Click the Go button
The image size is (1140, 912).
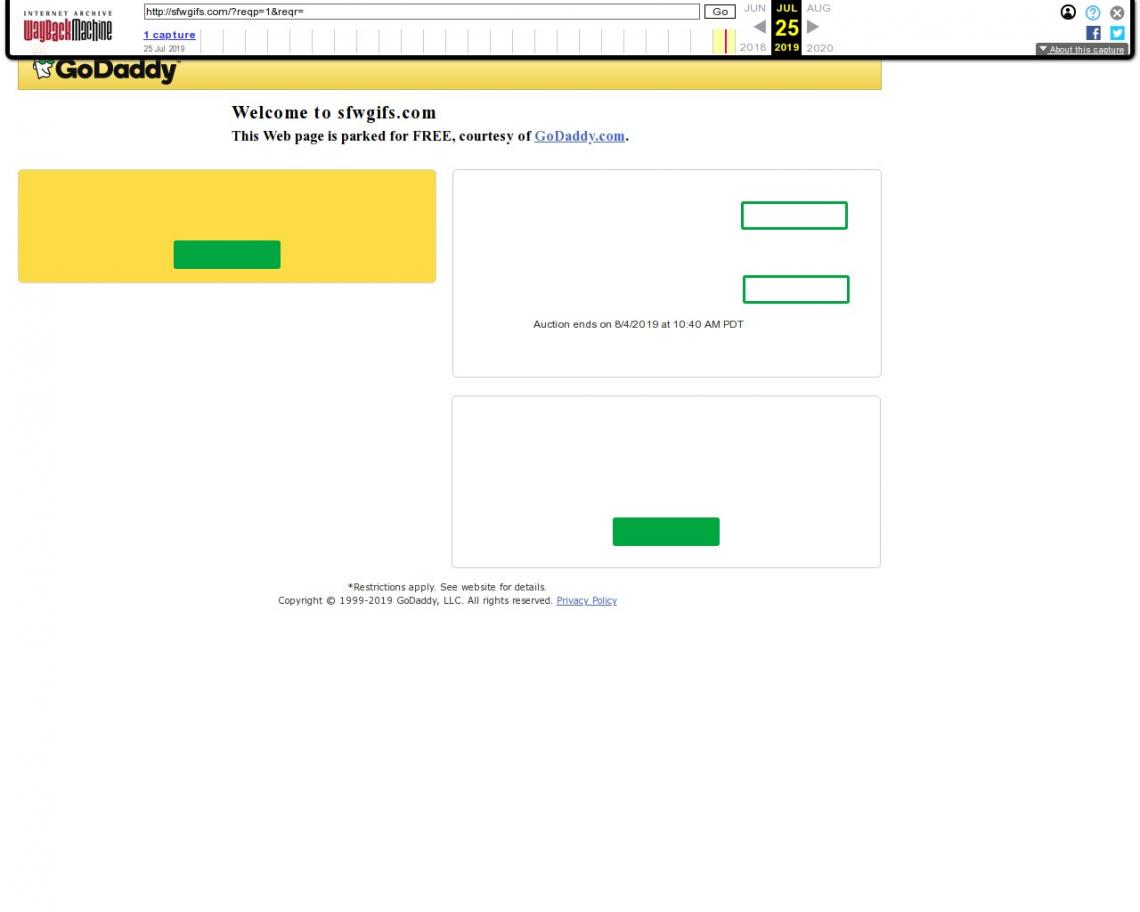[x=720, y=12]
